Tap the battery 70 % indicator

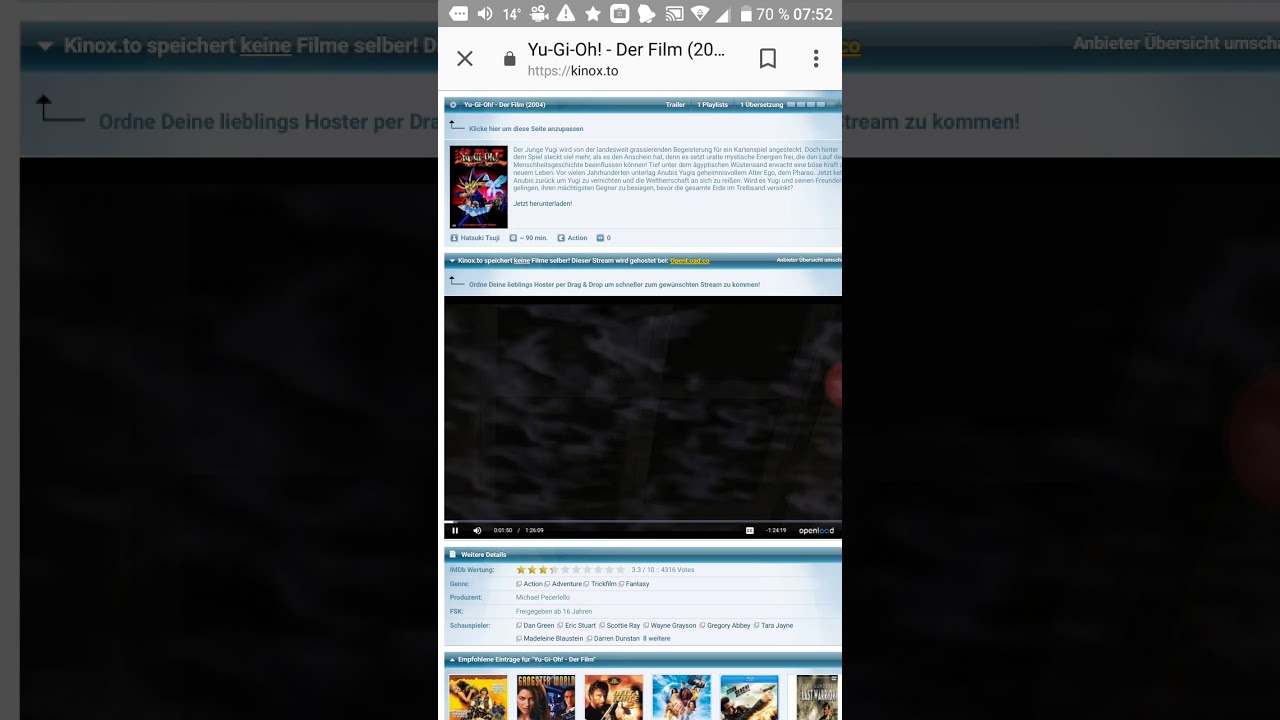(764, 14)
